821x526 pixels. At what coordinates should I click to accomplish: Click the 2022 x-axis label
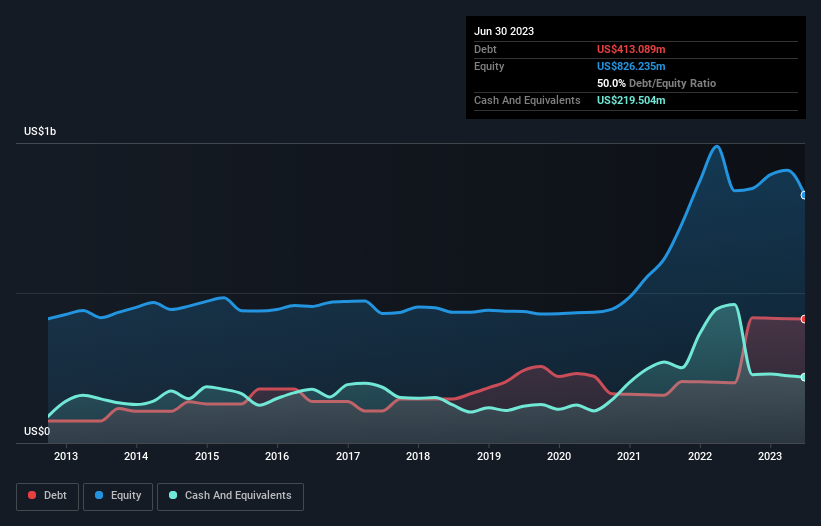tap(700, 456)
